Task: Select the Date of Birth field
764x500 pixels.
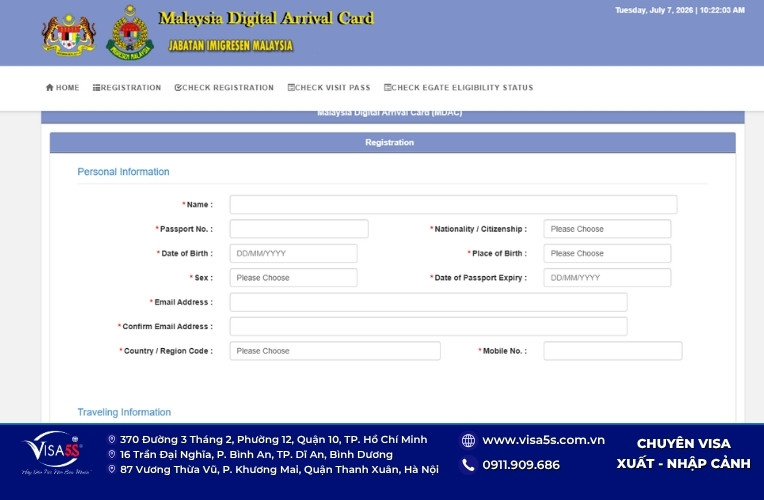Action: 293,253
